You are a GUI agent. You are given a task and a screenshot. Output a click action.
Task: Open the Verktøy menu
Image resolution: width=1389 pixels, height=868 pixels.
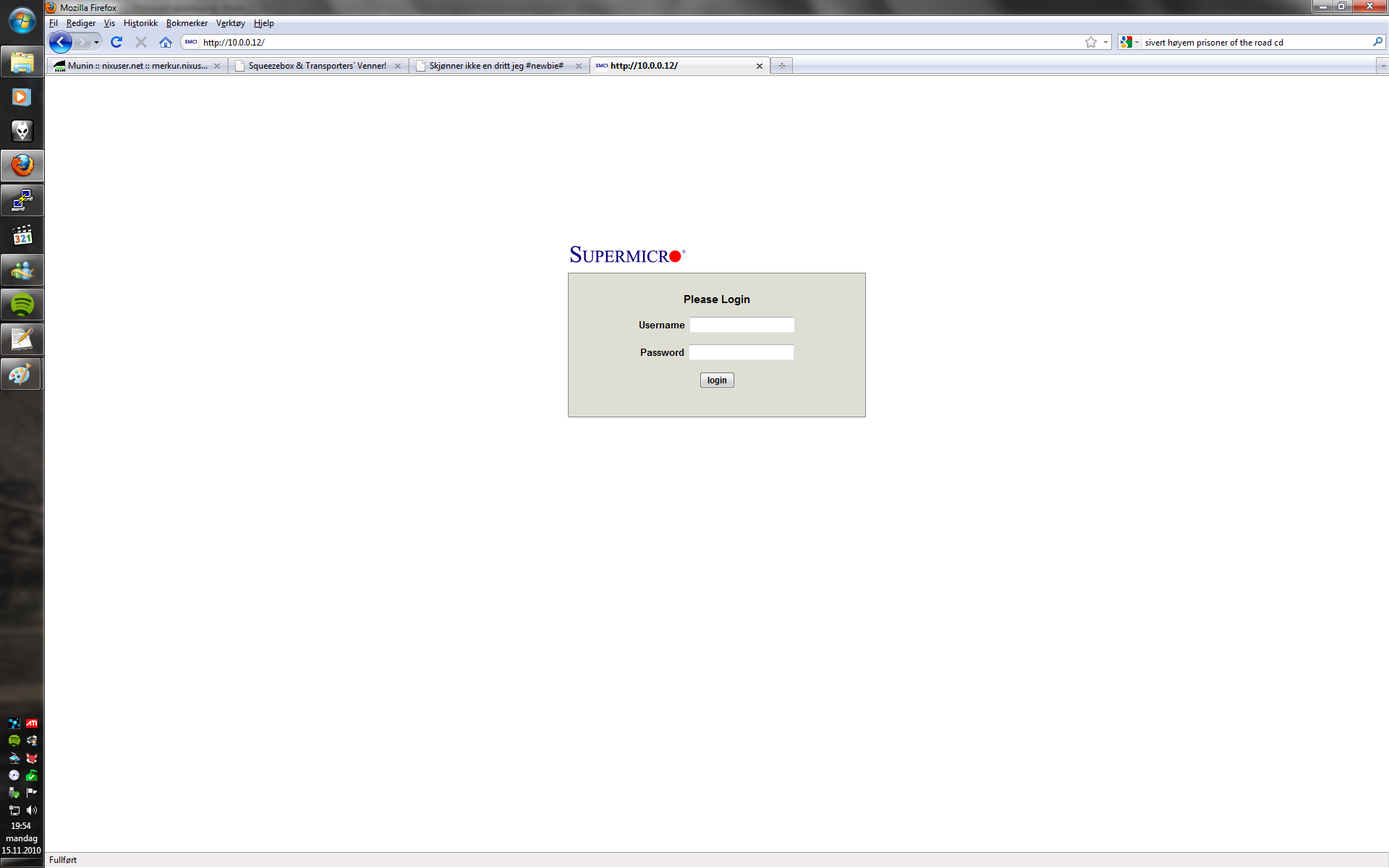click(x=230, y=23)
